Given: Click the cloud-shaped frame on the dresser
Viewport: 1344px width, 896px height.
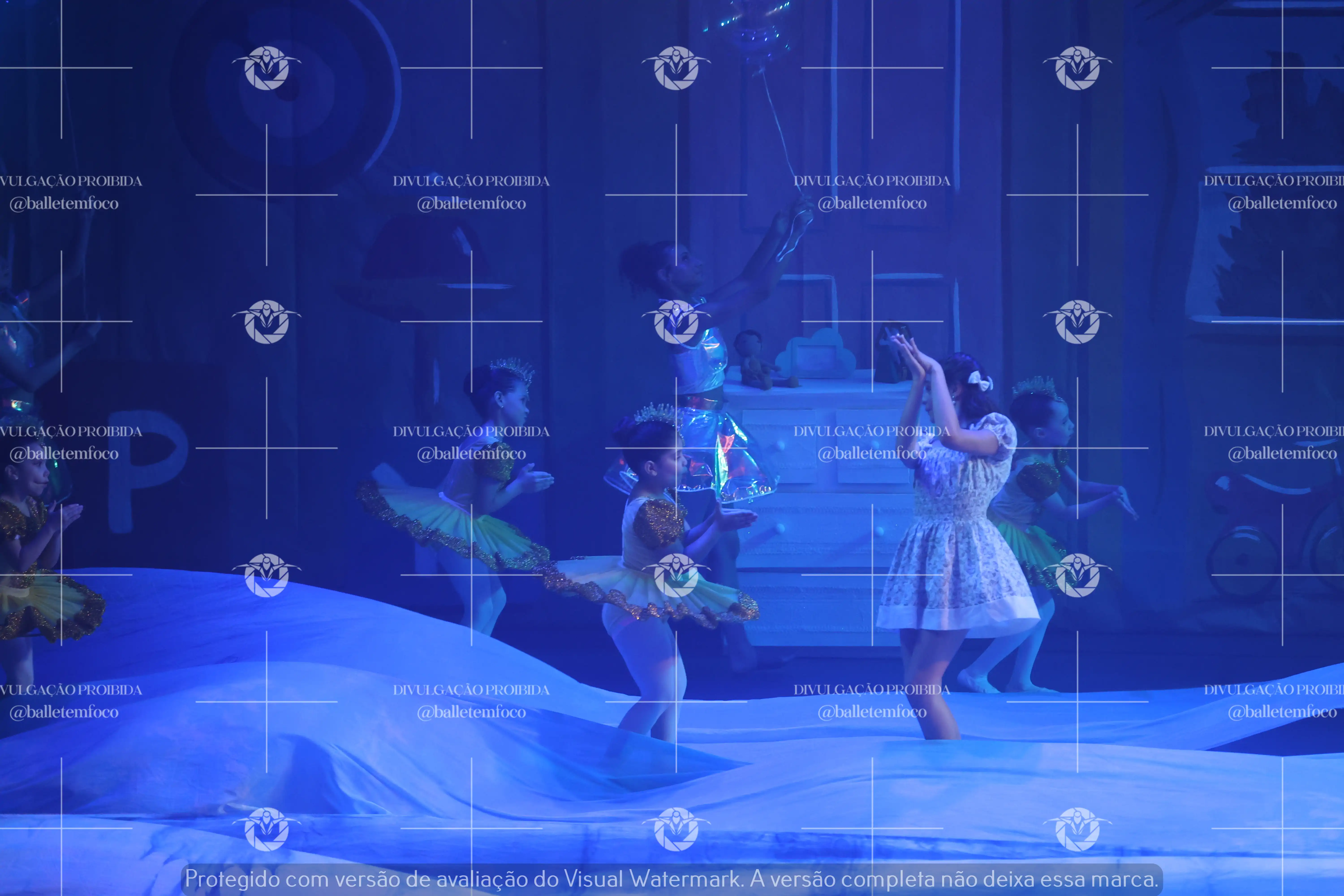Looking at the screenshot, I should pyautogui.click(x=816, y=355).
